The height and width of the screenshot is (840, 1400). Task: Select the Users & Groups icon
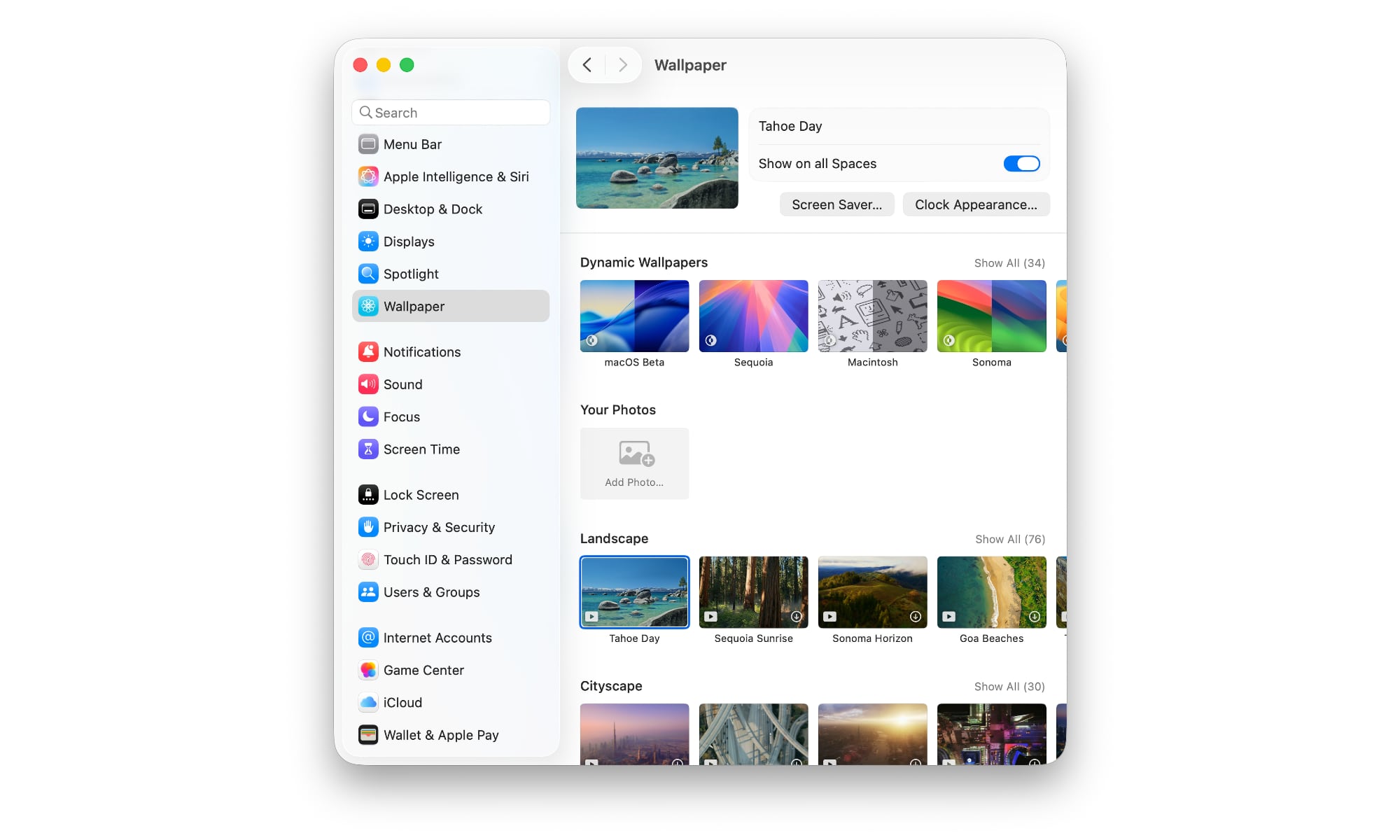pos(368,592)
